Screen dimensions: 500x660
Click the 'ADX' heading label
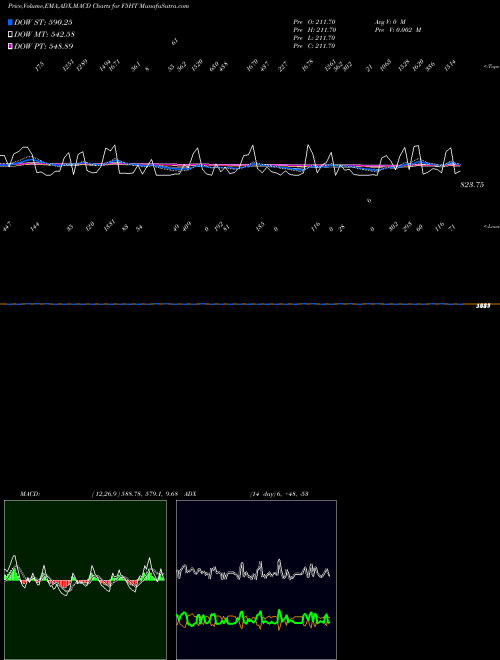tap(190, 494)
